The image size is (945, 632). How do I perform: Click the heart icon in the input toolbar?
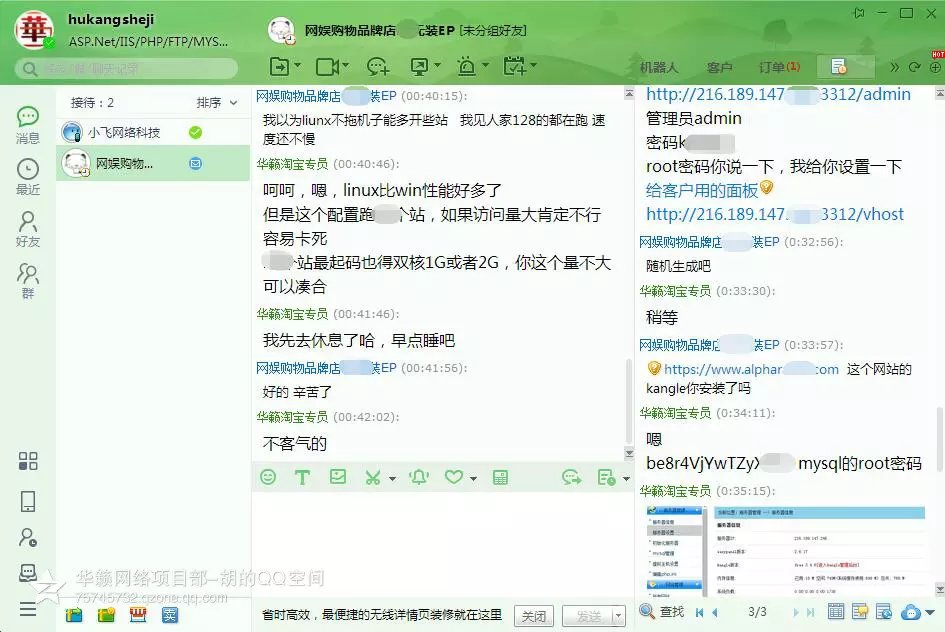tap(454, 477)
